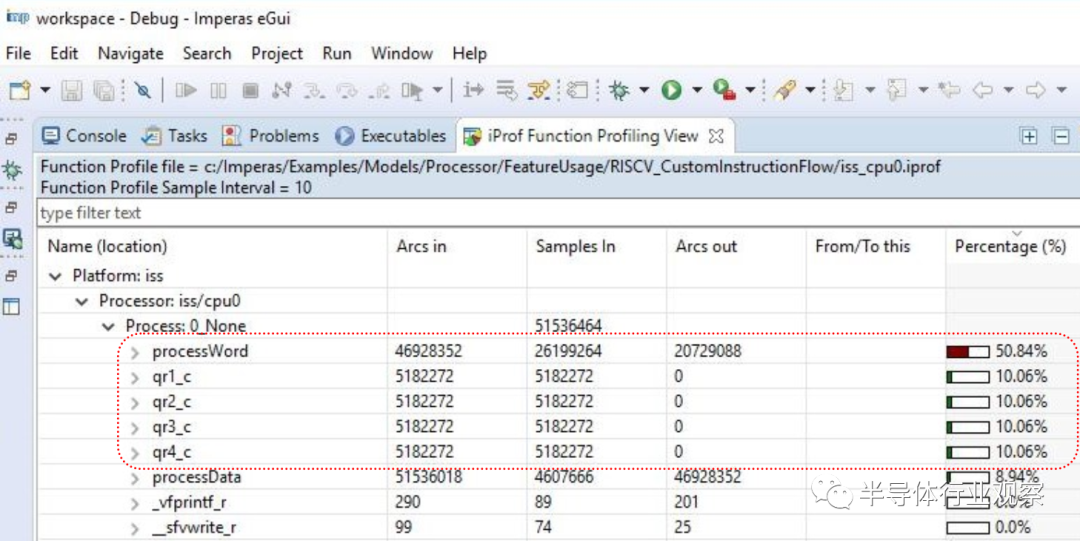Expand the processWord function row
The height and width of the screenshot is (541, 1080).
[135, 351]
